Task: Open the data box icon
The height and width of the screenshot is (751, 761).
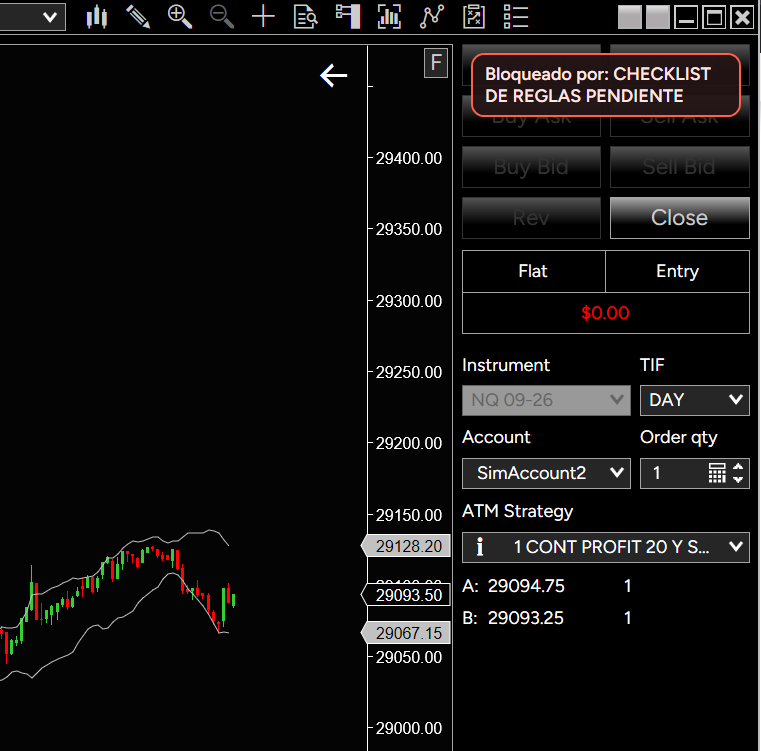Action: [x=306, y=17]
